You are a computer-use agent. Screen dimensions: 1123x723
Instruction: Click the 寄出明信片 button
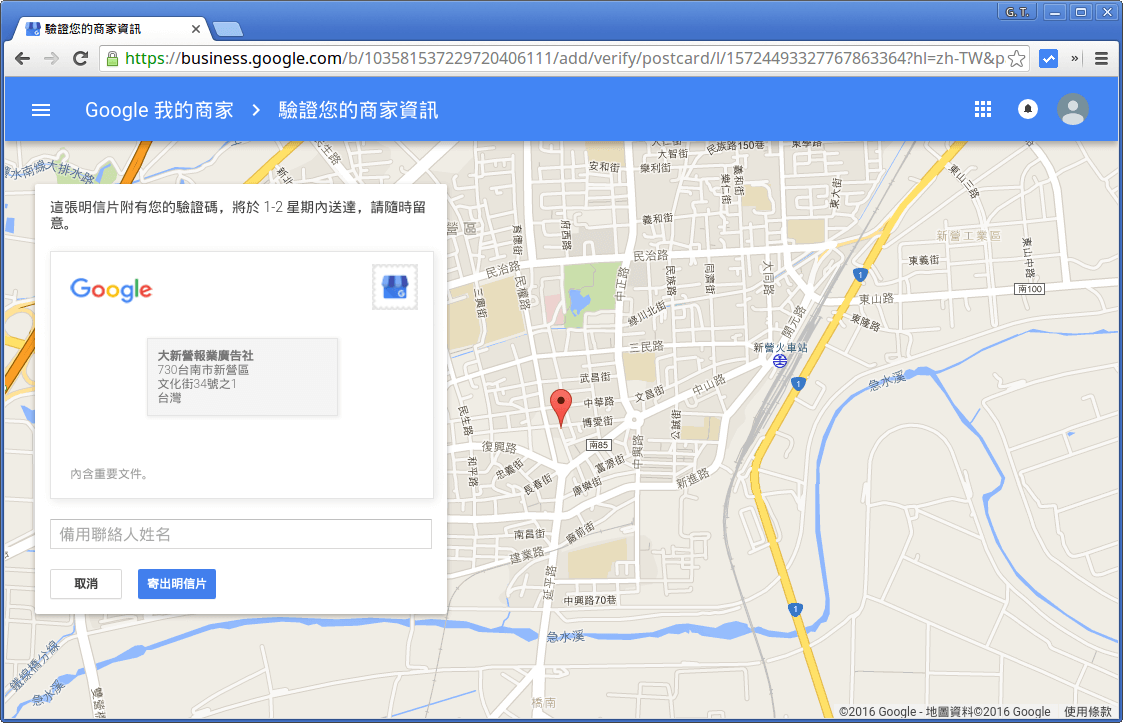pos(176,584)
